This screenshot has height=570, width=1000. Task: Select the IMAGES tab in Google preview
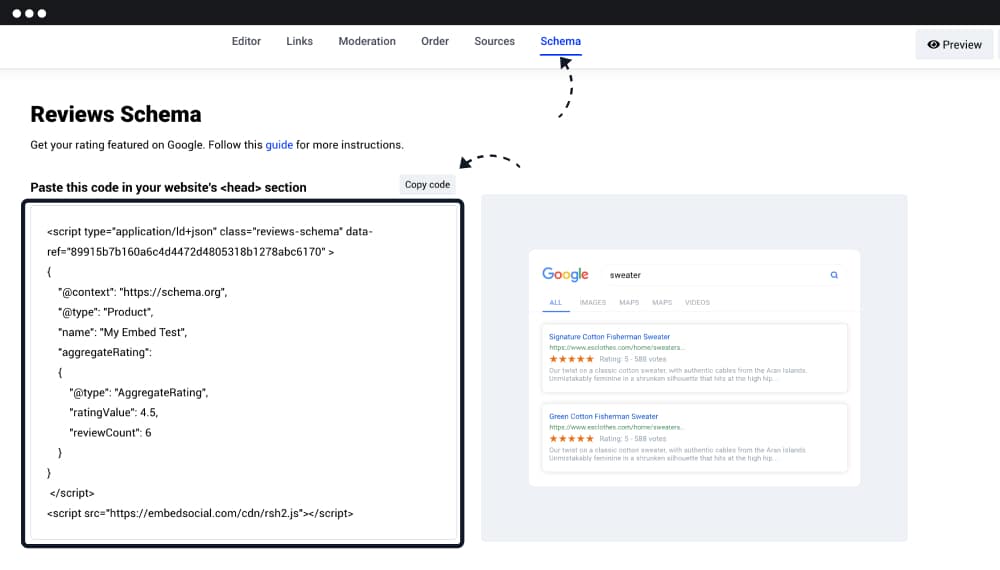[x=592, y=302]
